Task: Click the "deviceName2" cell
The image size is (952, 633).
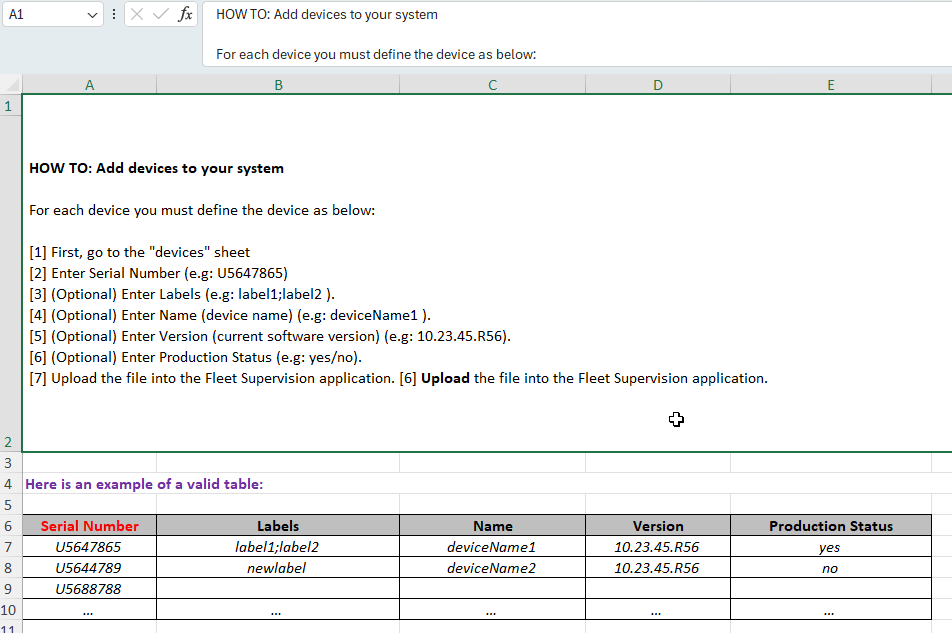Action: click(492, 568)
